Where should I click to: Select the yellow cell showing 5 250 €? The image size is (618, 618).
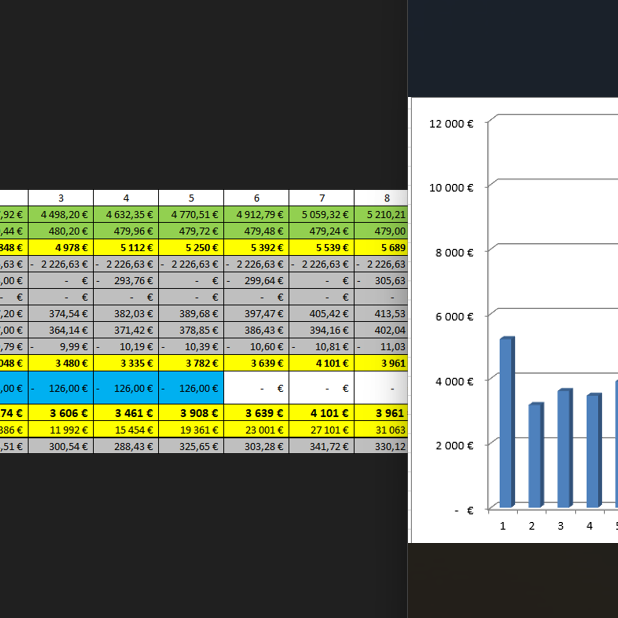pos(191,247)
